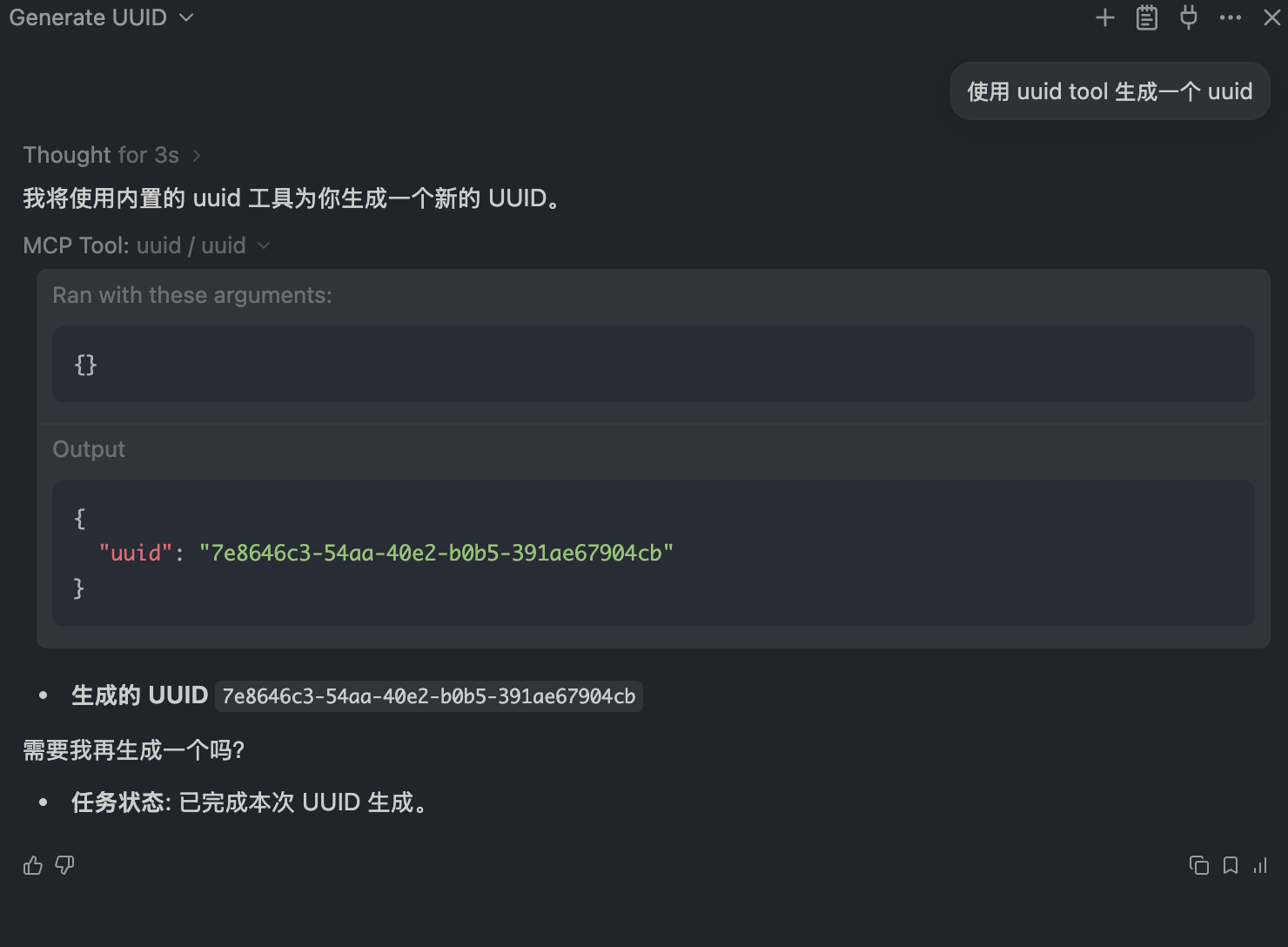Mark the response with thumbs down

point(64,865)
